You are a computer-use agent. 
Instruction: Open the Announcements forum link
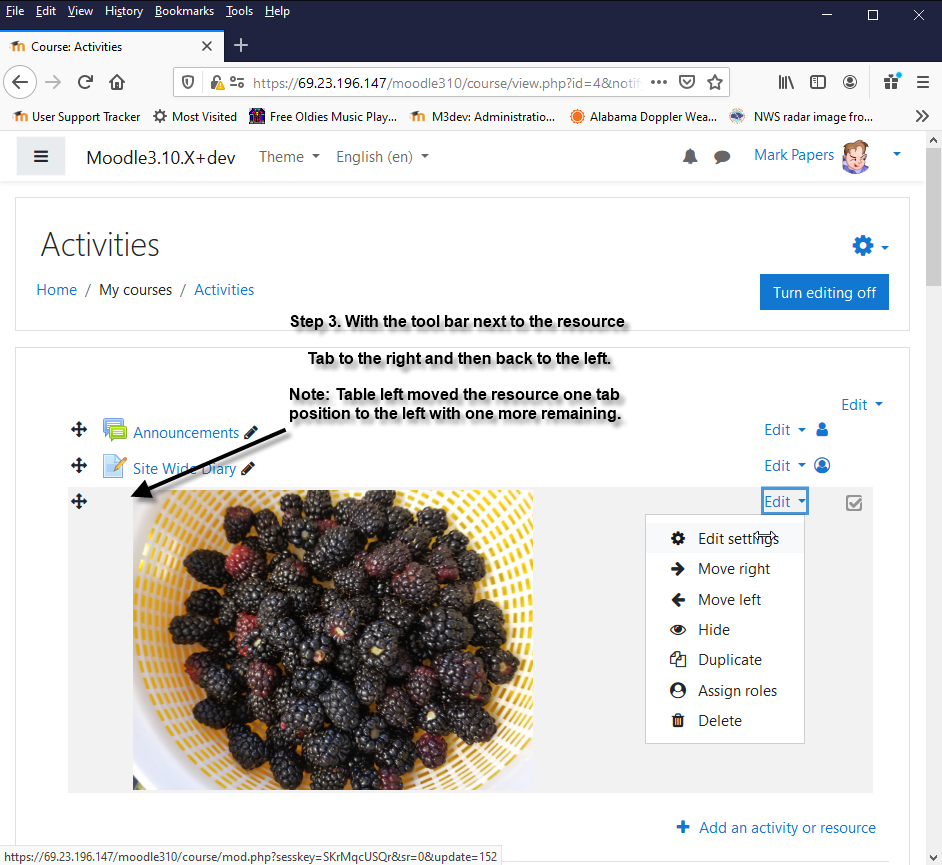pos(186,432)
